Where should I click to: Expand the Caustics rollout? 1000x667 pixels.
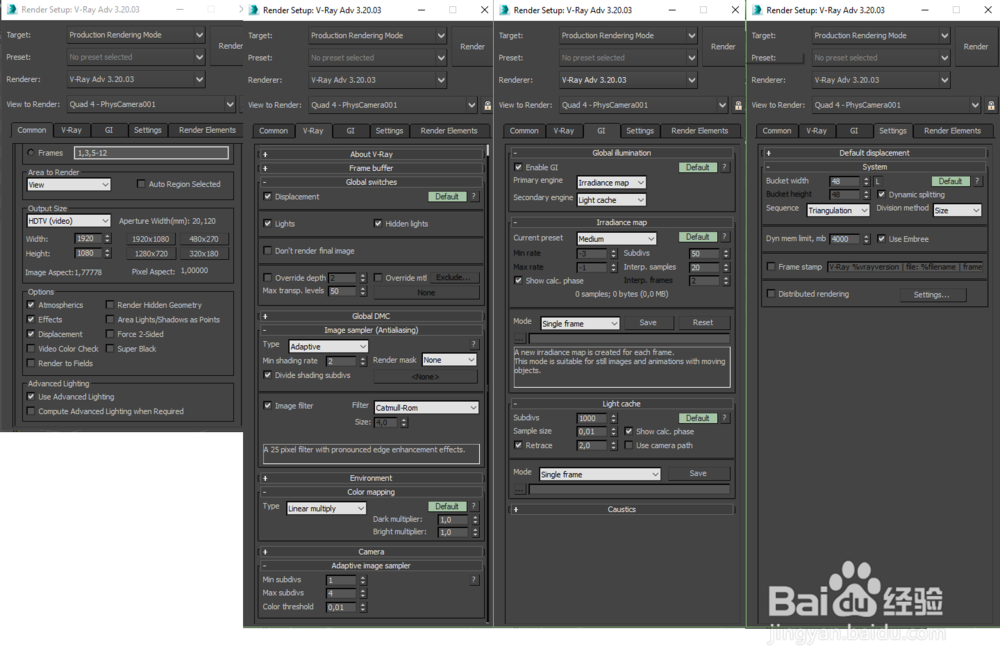tap(622, 509)
